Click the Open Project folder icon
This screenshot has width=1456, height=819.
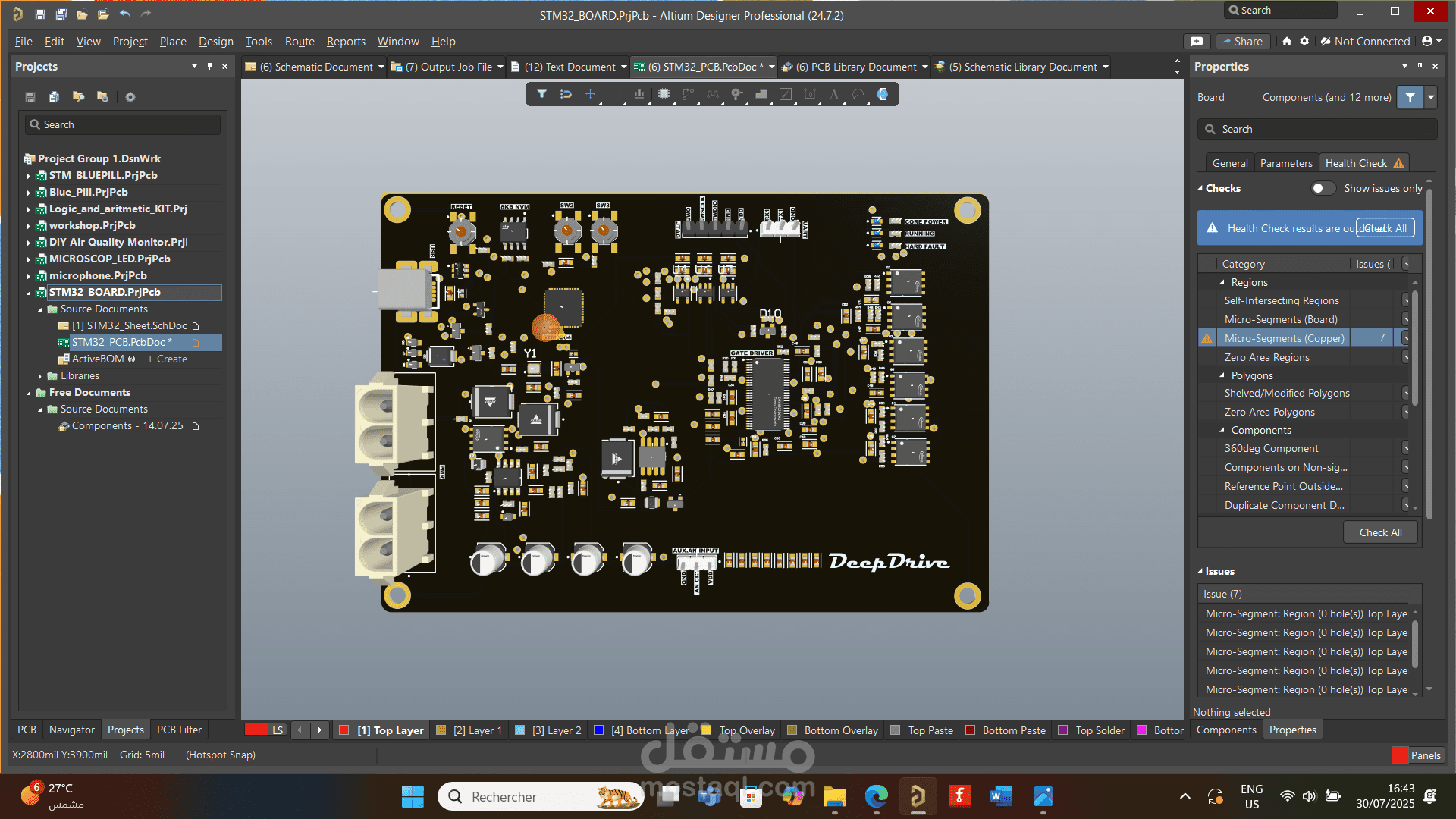(82, 14)
